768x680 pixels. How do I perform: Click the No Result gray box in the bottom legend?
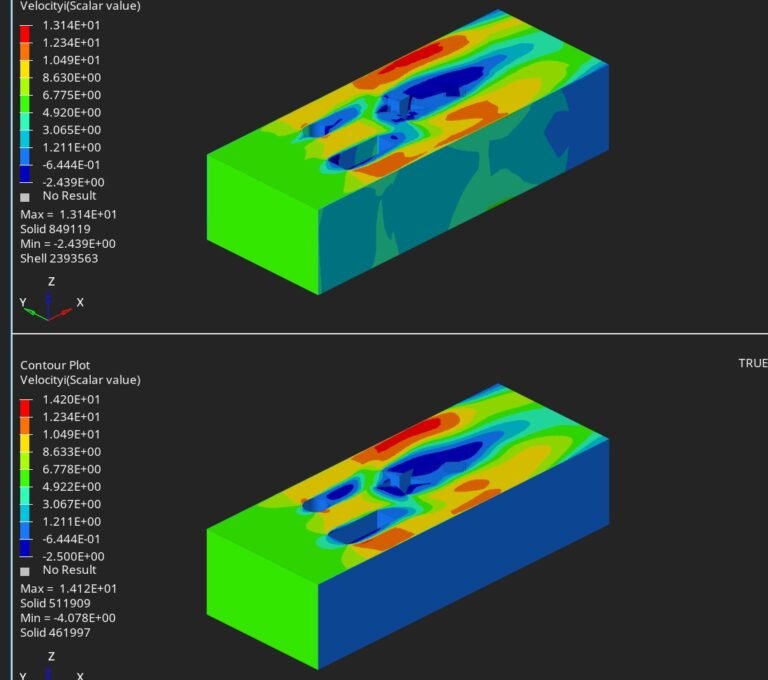coord(26,571)
